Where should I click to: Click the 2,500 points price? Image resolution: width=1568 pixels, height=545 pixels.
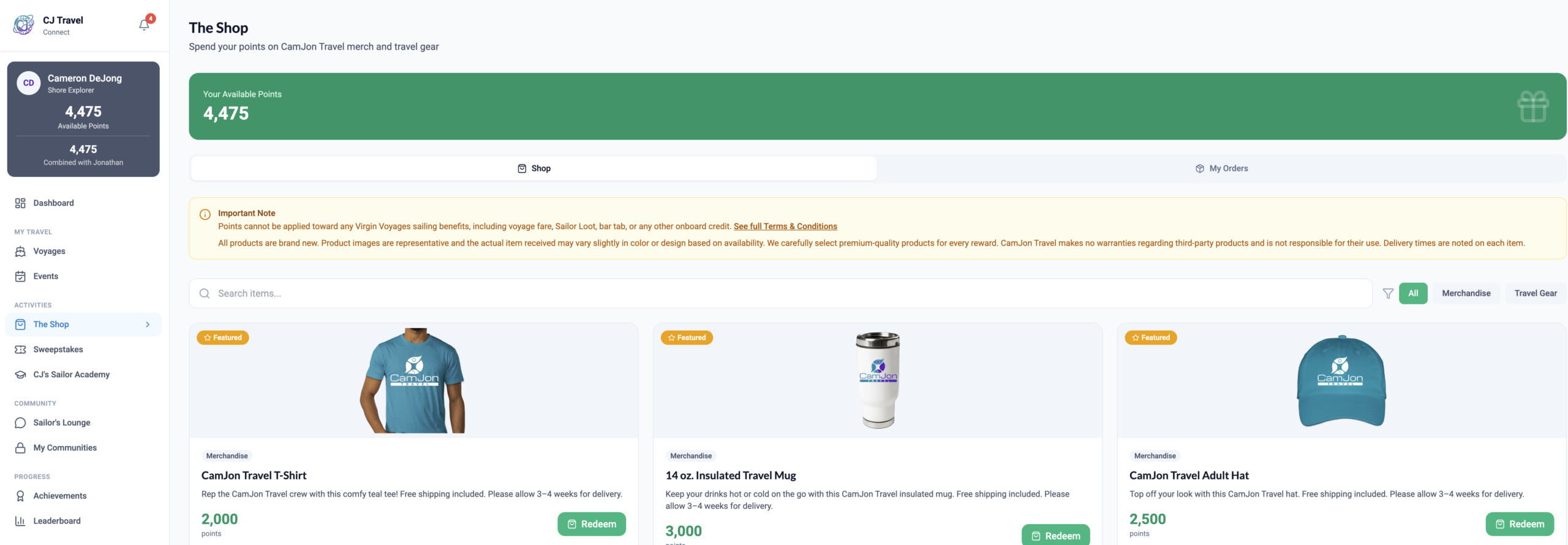[1147, 519]
